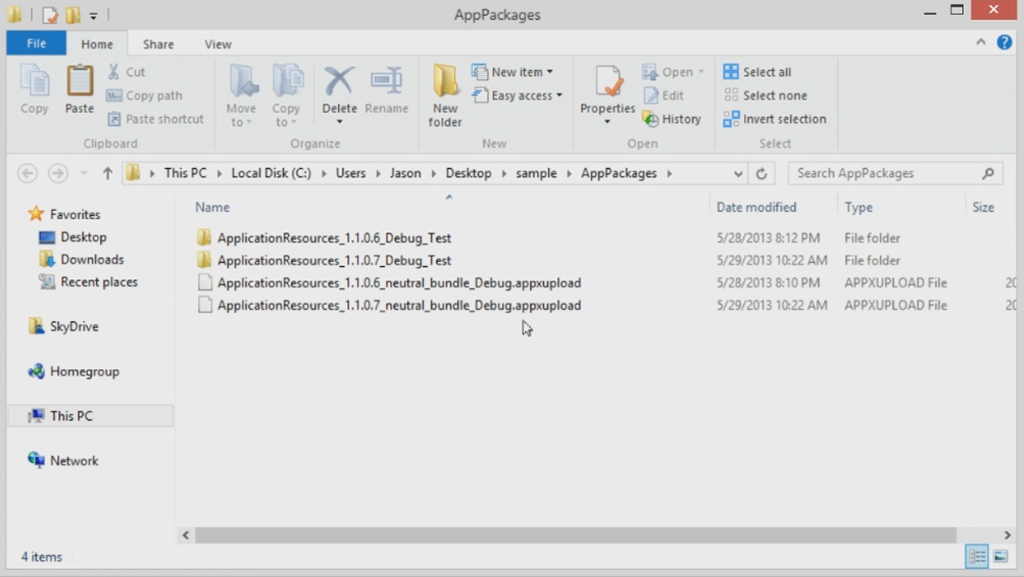
Task: Click the horizontal scrollbar thumb
Action: (575, 535)
